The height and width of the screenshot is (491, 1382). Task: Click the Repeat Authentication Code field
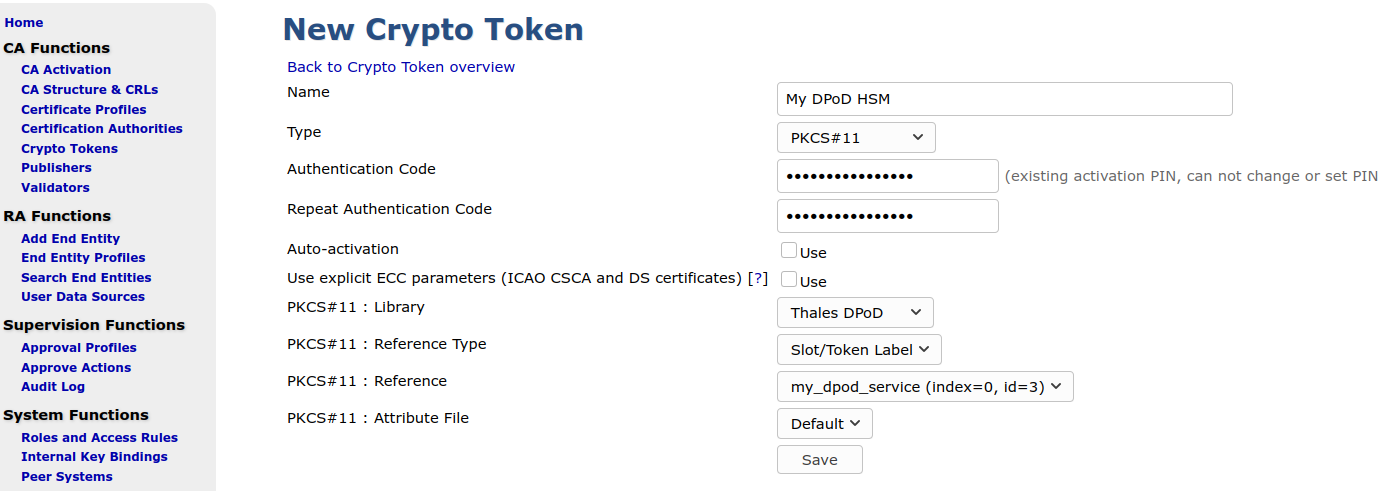click(x=887, y=216)
